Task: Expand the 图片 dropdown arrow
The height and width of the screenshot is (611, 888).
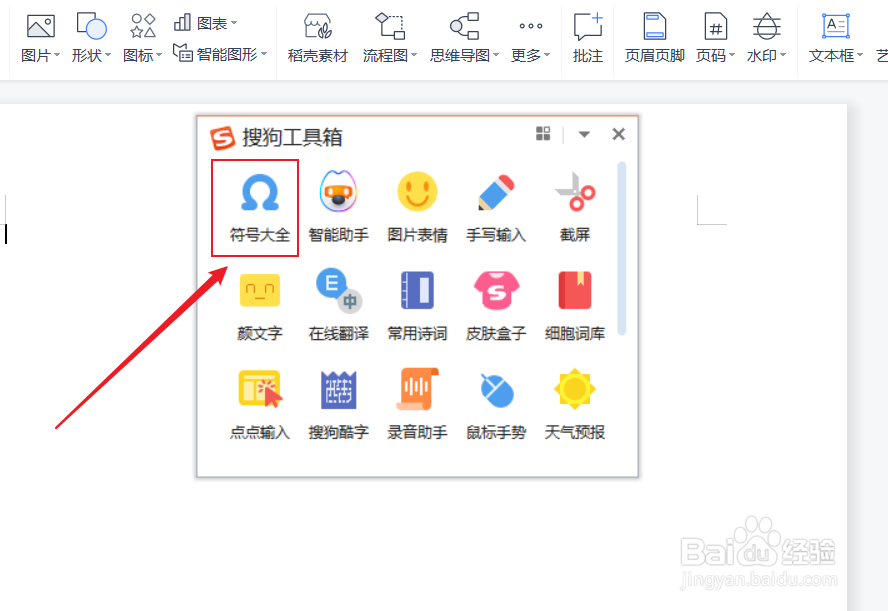Action: tap(57, 55)
